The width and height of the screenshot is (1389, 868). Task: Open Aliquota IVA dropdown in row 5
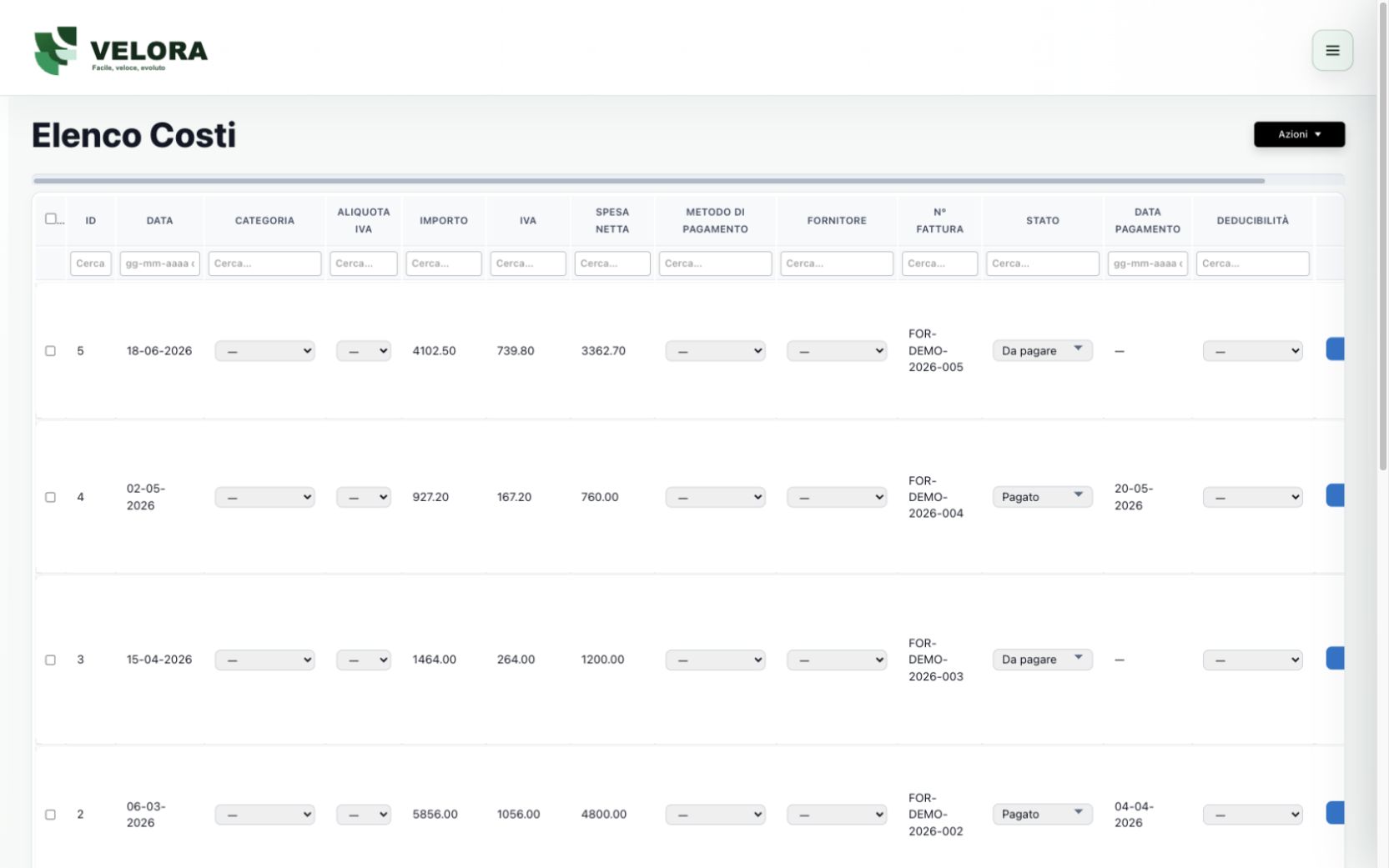click(364, 351)
